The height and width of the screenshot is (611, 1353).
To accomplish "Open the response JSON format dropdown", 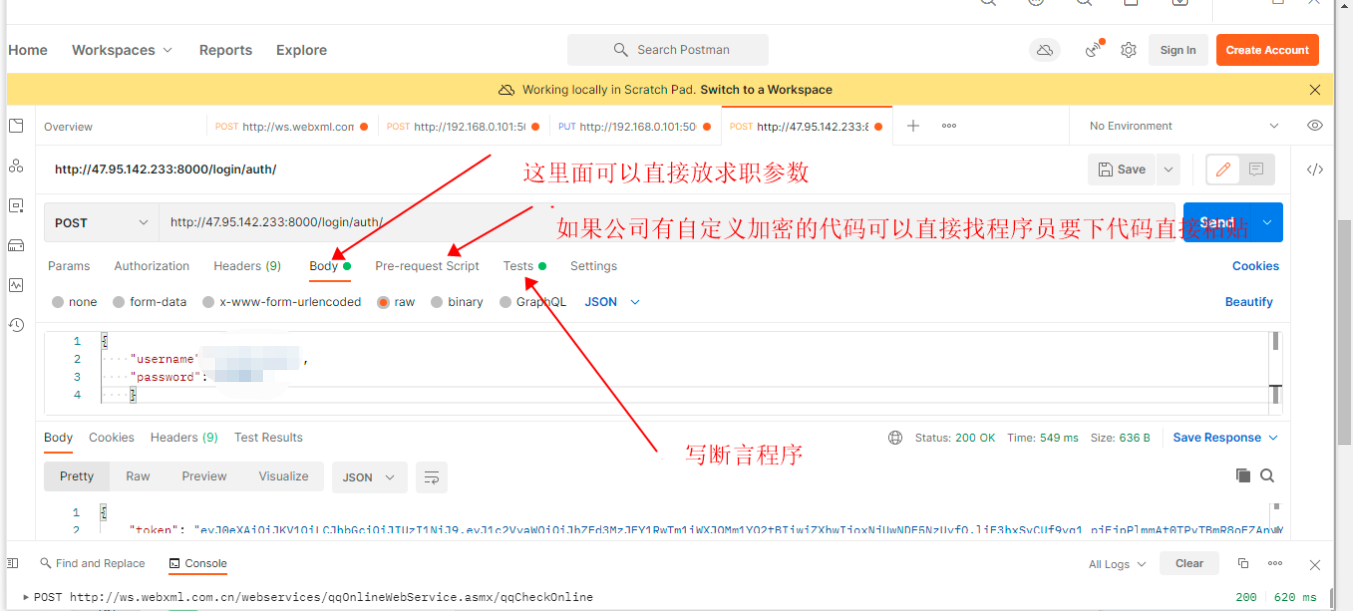I will (x=369, y=477).
